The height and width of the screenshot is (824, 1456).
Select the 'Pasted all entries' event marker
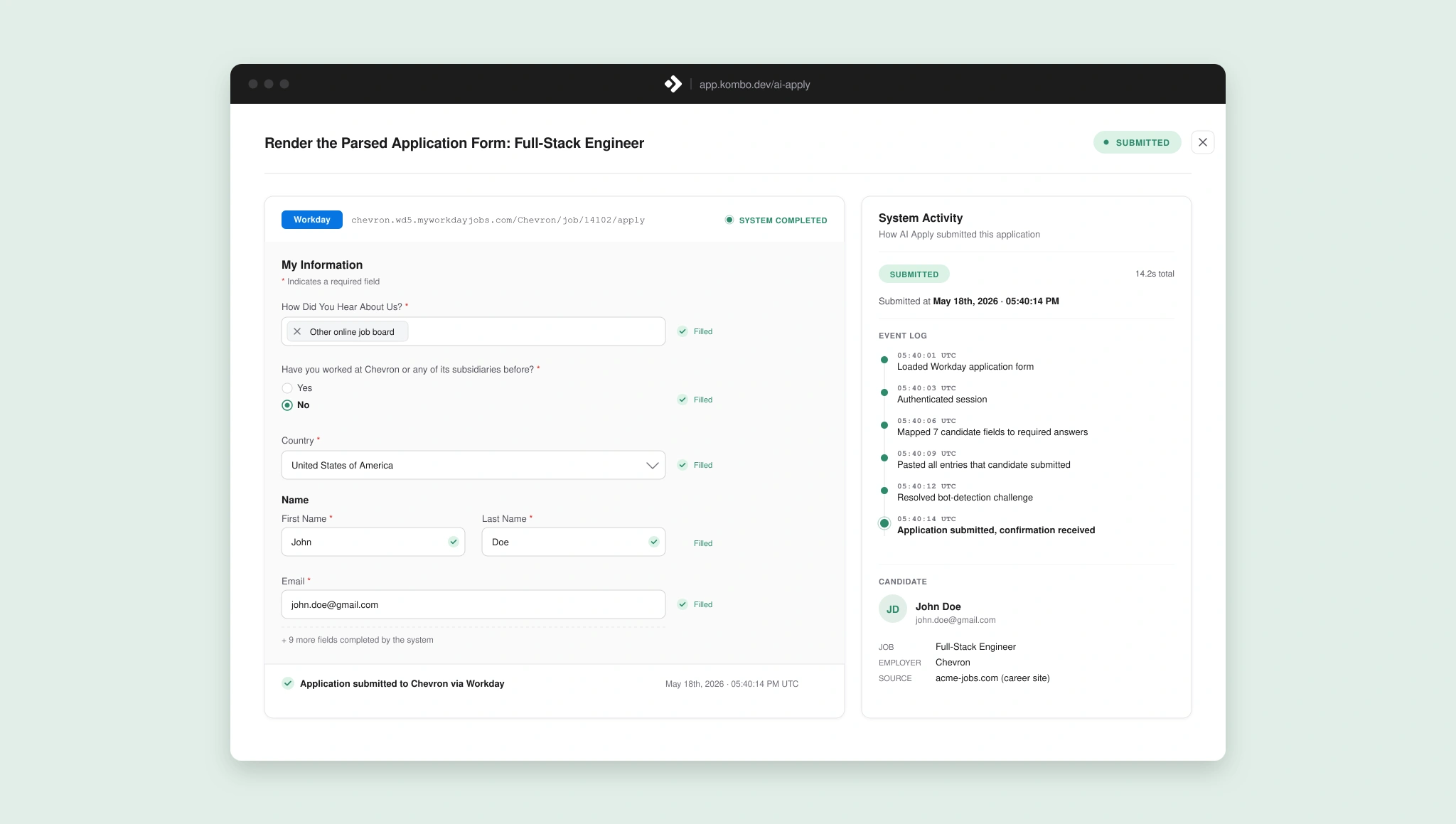884,458
